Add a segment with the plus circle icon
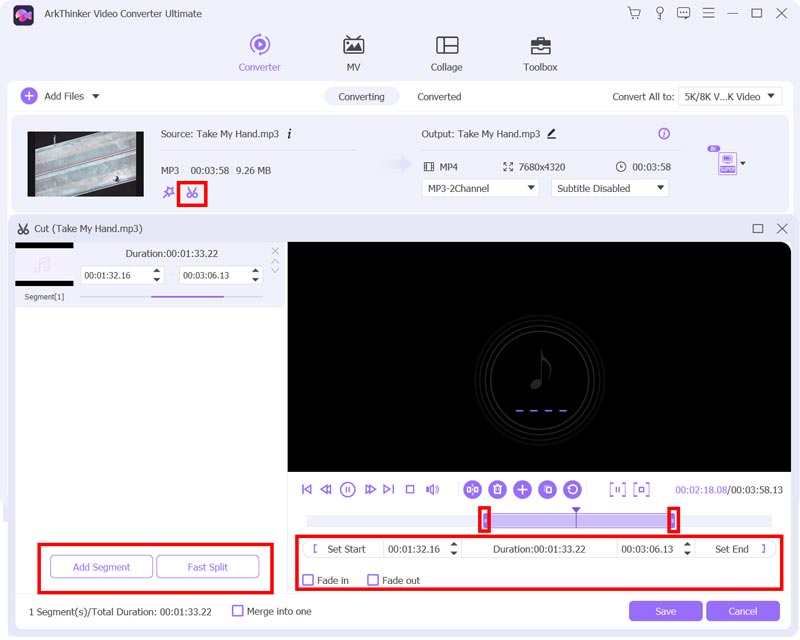Screen dimensions: 800x640 pyautogui.click(x=522, y=490)
